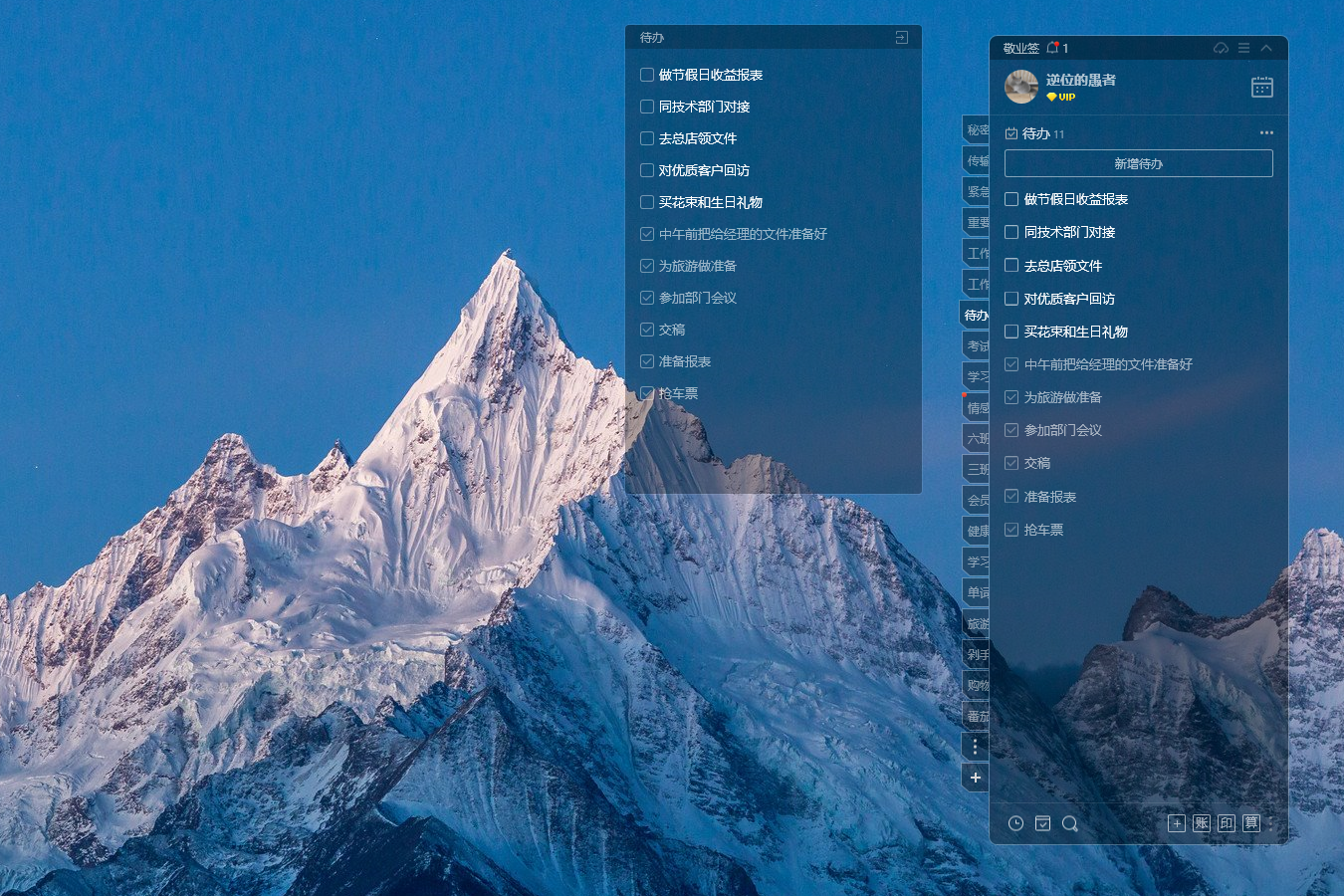
Task: Open the notification bell in the title bar
Action: coord(1052,48)
